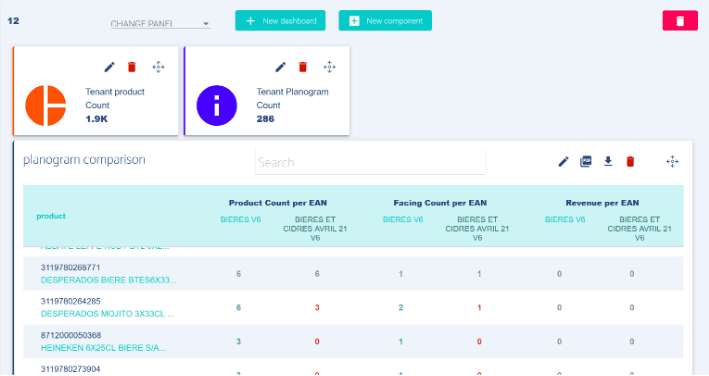Delete the Tenant product Count card
Image resolution: width=709 pixels, height=376 pixels.
point(132,67)
